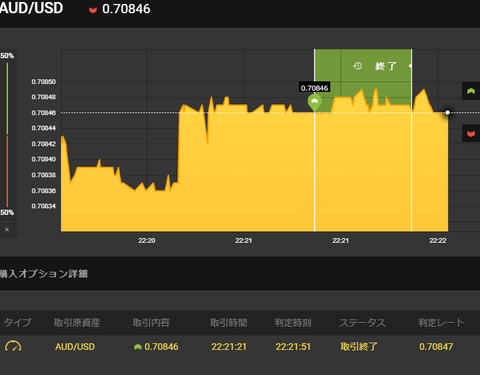Click the red down arrow beside header price
The image size is (480, 375).
93,10
